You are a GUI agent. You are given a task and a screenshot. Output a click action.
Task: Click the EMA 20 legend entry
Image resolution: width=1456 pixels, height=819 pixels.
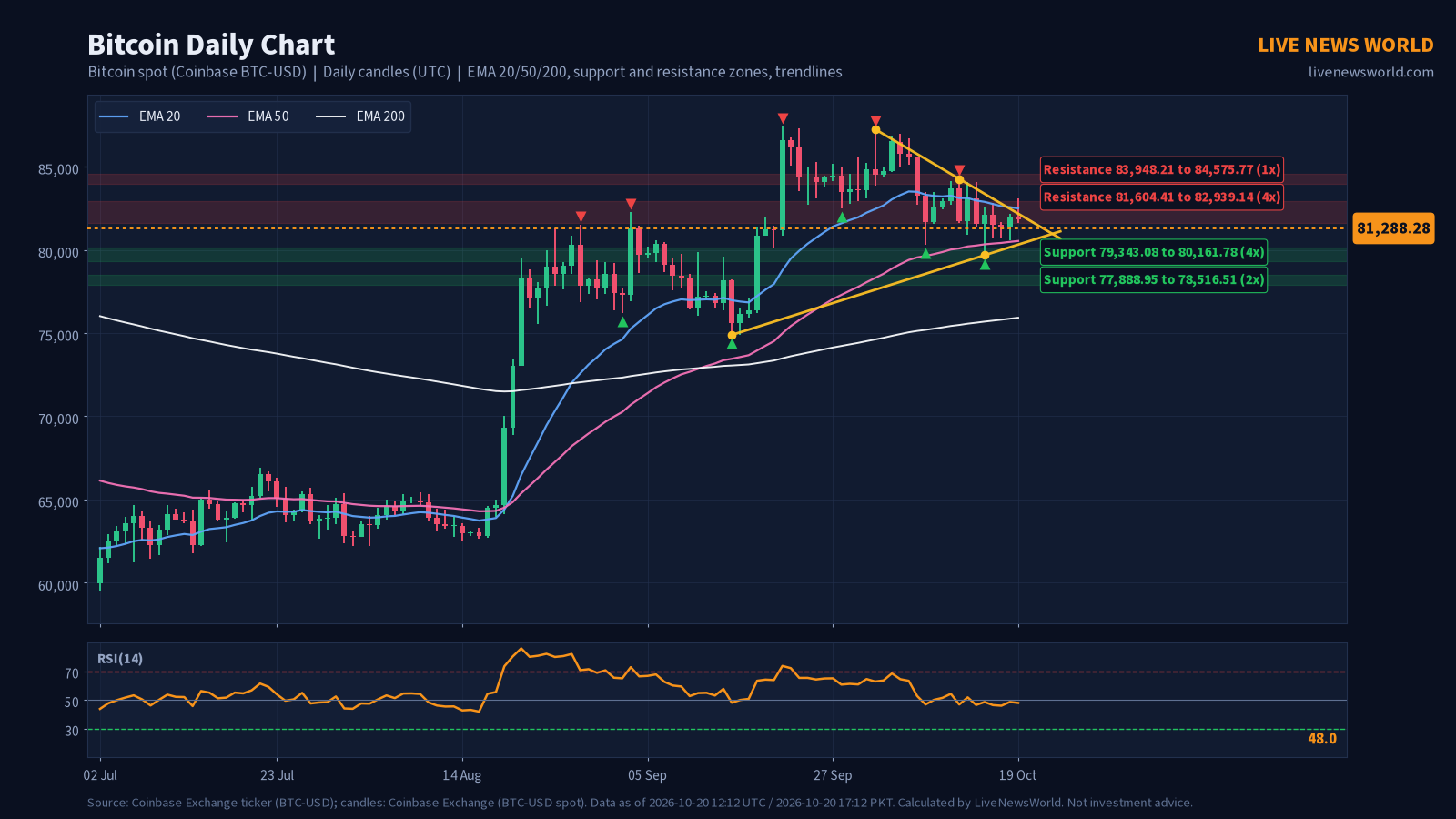click(x=140, y=116)
